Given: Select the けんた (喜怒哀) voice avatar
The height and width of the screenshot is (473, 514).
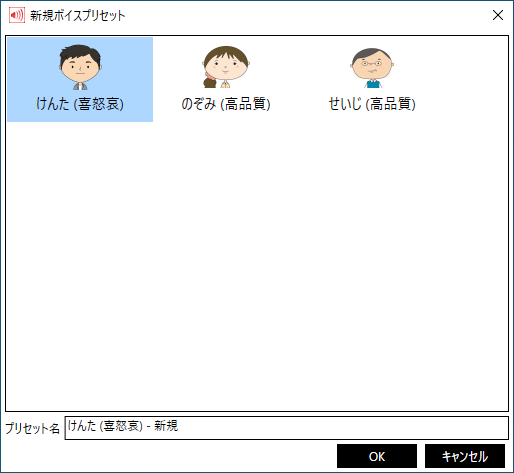Looking at the screenshot, I should tap(80, 67).
